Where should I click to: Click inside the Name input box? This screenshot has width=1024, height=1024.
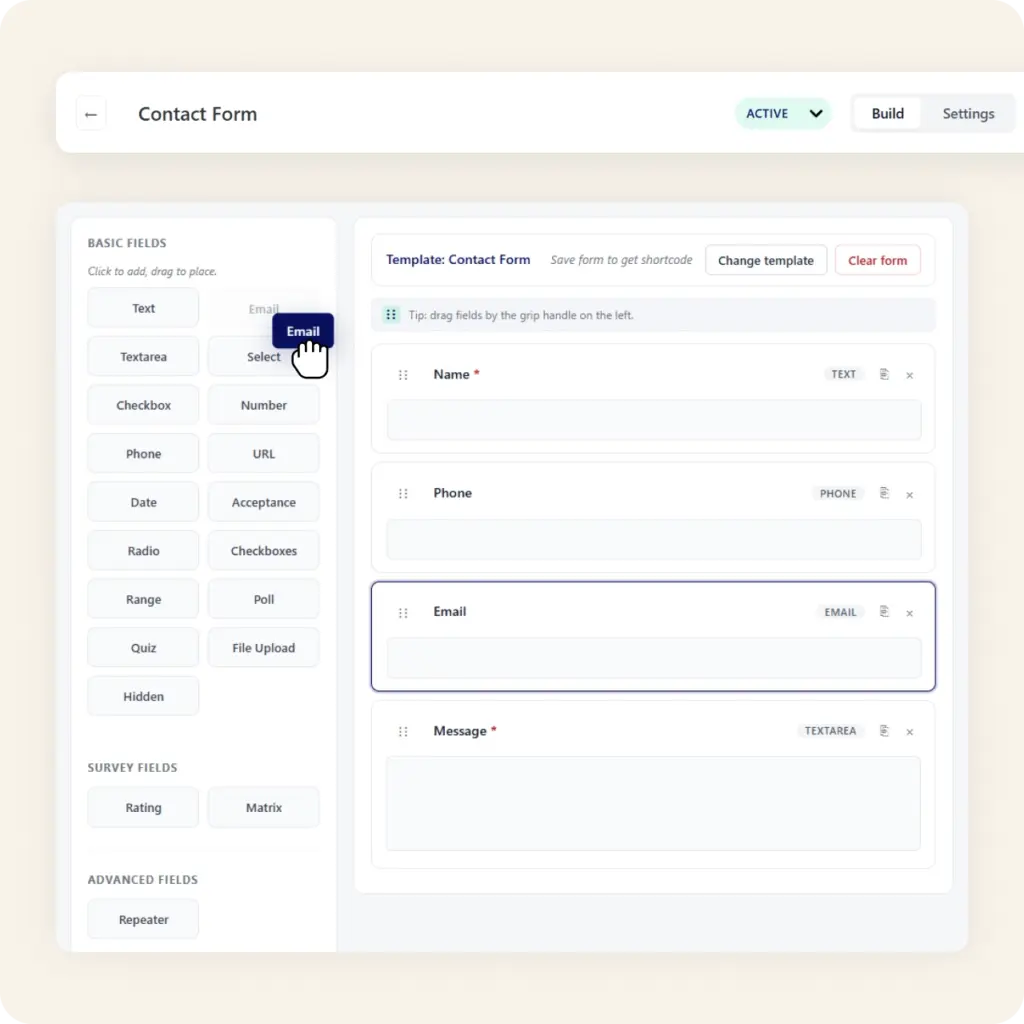[x=654, y=420]
